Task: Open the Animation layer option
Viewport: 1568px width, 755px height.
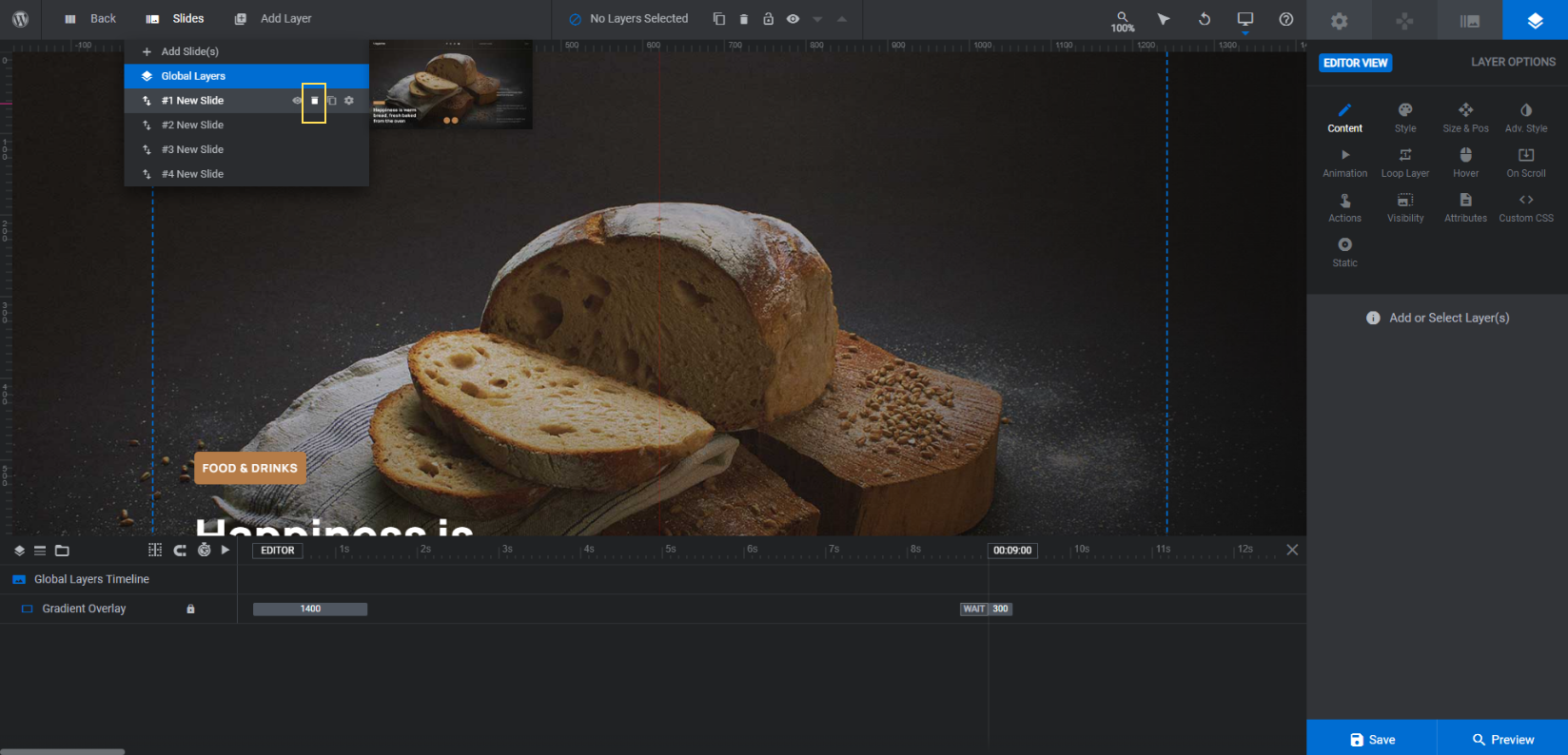Action: tap(1345, 164)
